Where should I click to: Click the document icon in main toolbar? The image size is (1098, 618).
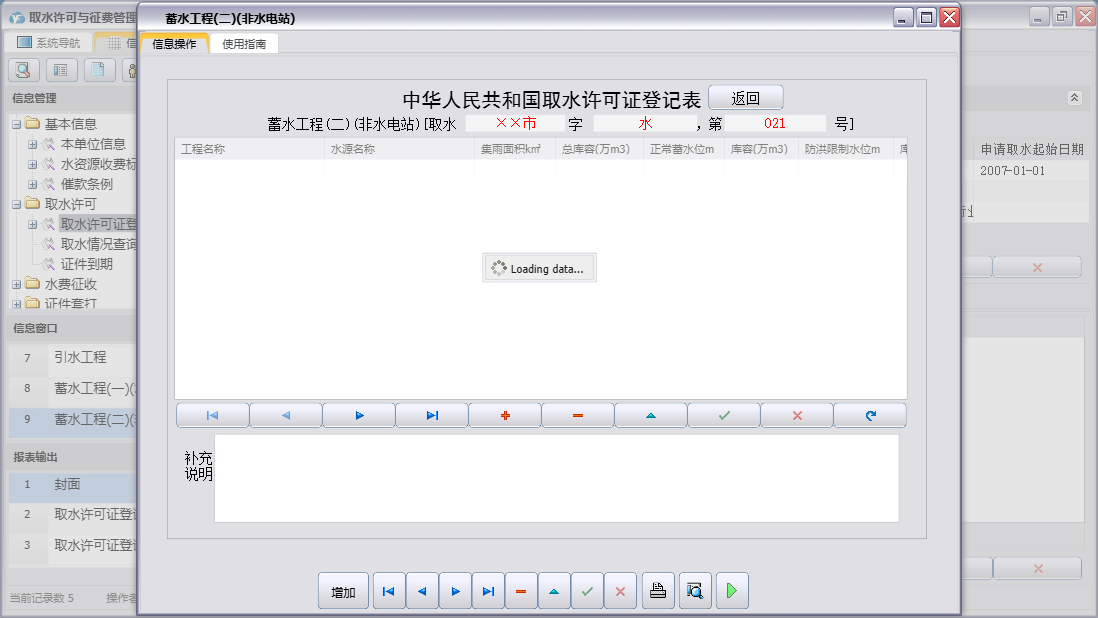coord(99,70)
